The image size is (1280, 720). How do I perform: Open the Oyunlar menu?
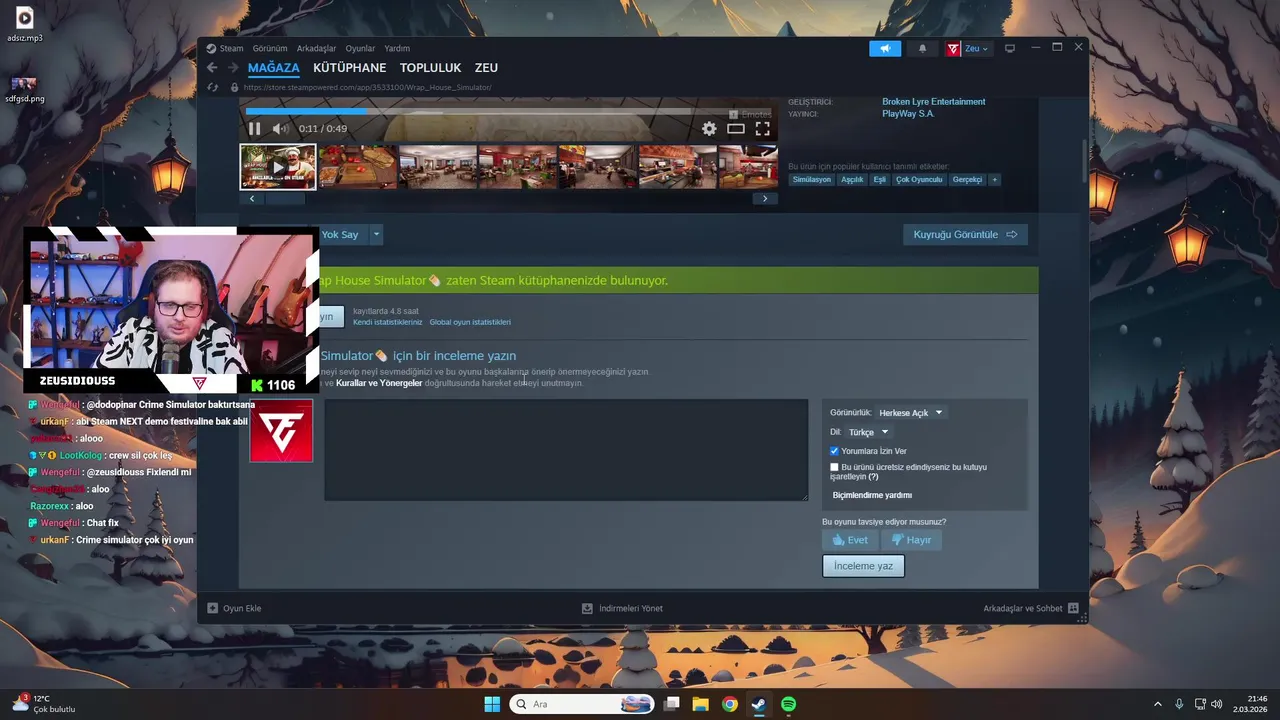360,48
